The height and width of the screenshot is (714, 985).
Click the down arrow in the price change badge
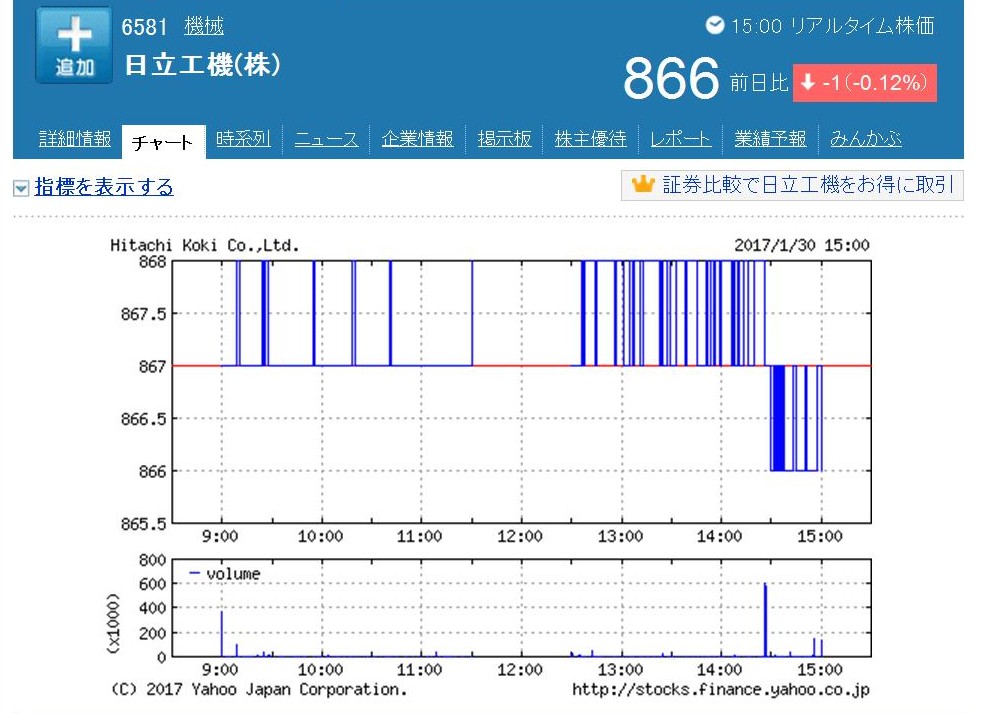[x=808, y=82]
